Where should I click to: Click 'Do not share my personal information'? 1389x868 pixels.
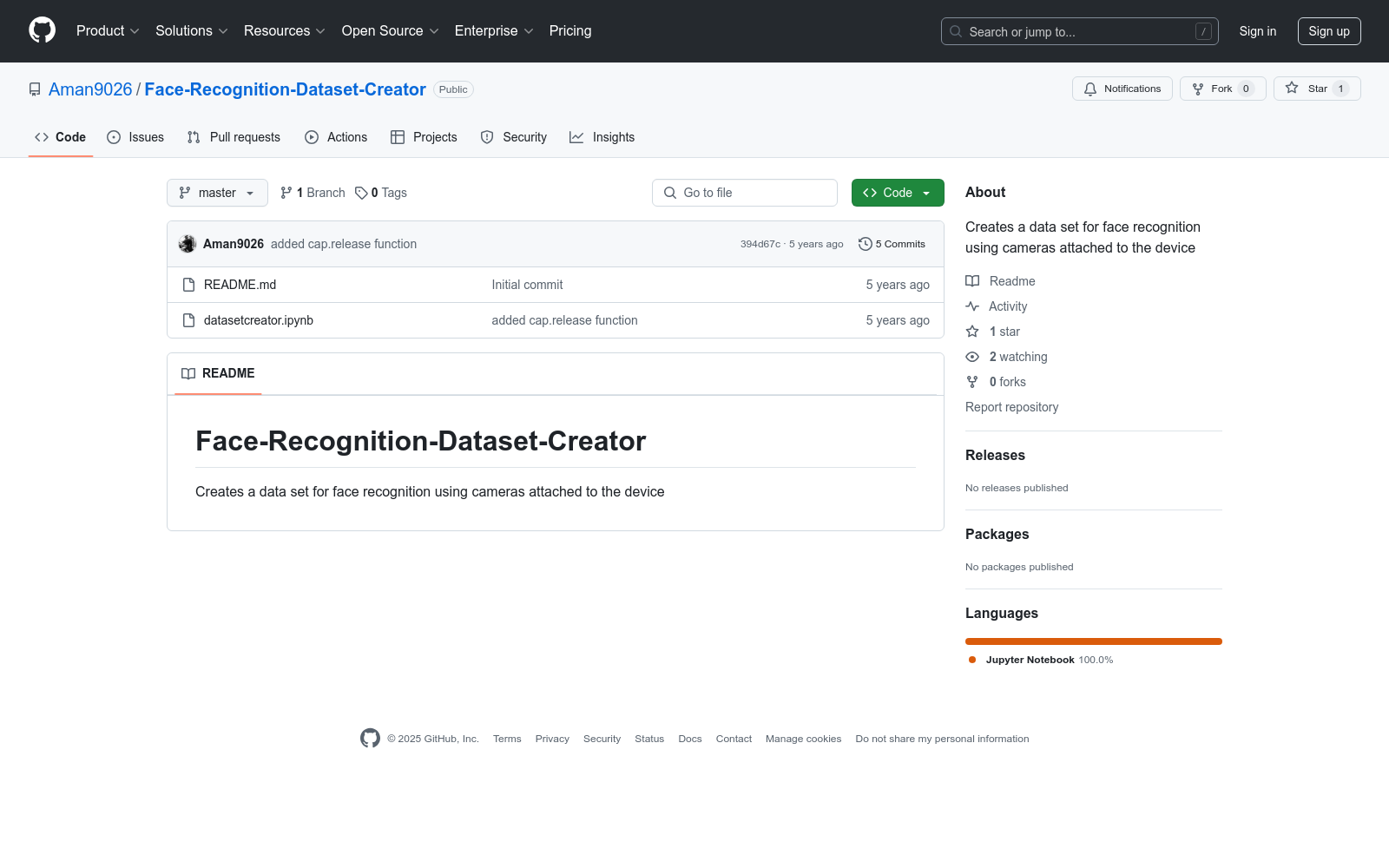pos(942,739)
